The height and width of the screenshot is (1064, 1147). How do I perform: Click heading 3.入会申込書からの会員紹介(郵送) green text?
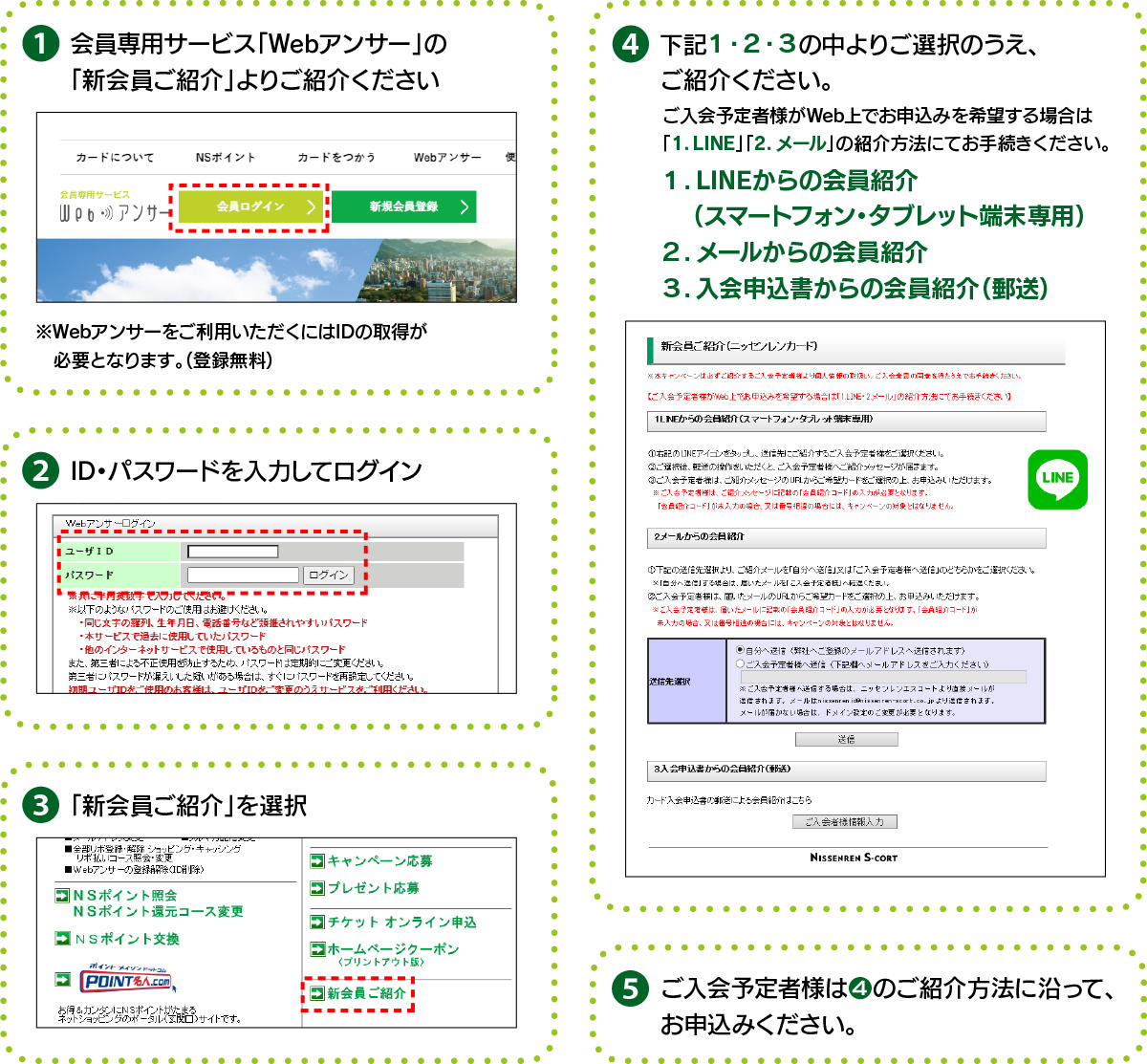855,288
